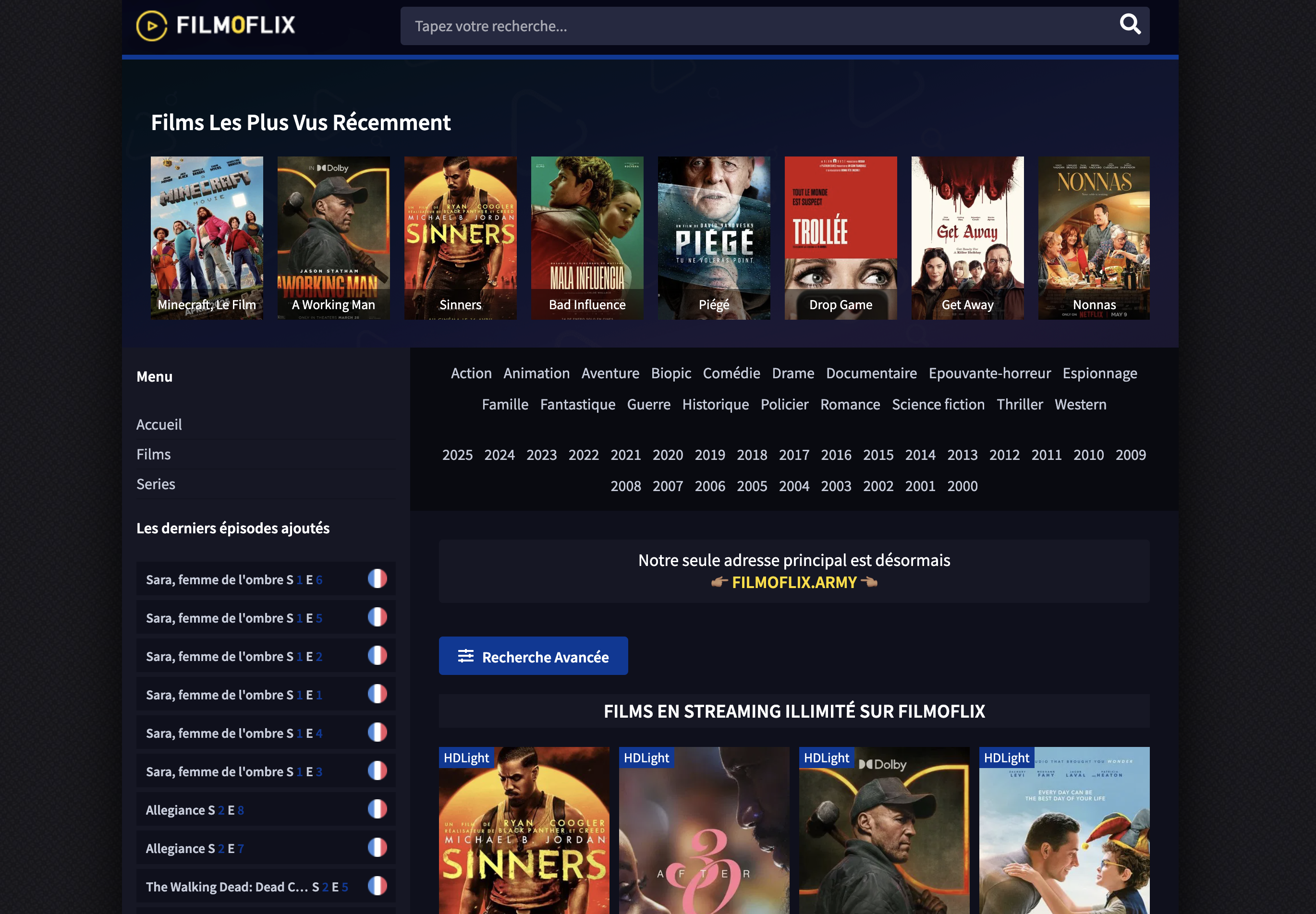Select the Fantastique genre
Image resolution: width=1316 pixels, height=914 pixels.
coord(577,404)
